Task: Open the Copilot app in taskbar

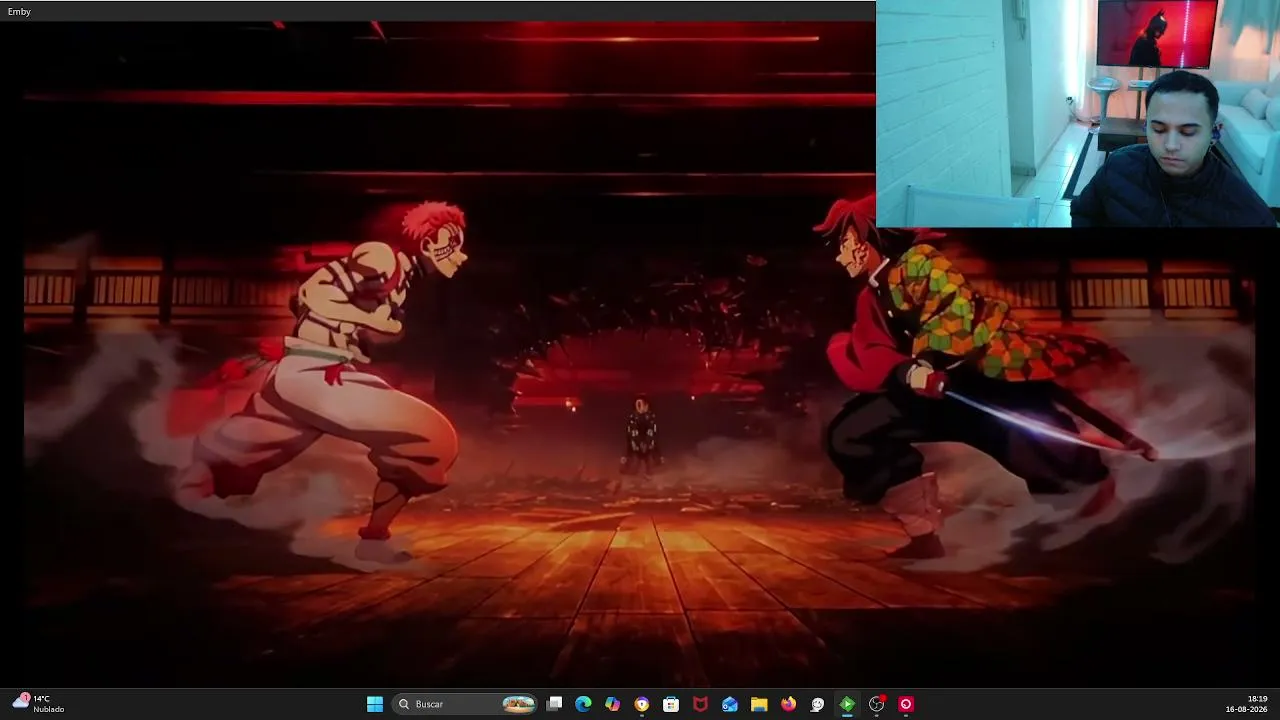Action: coord(613,704)
